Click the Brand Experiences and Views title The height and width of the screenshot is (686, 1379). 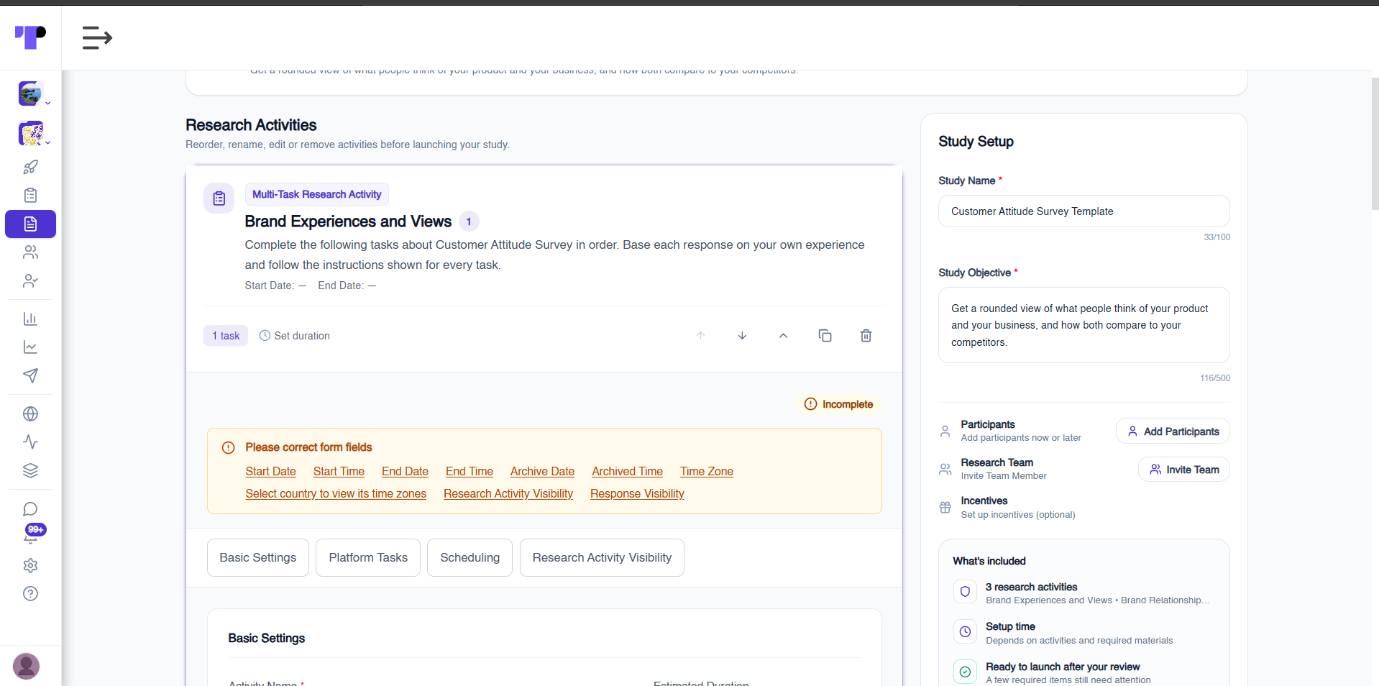click(348, 221)
